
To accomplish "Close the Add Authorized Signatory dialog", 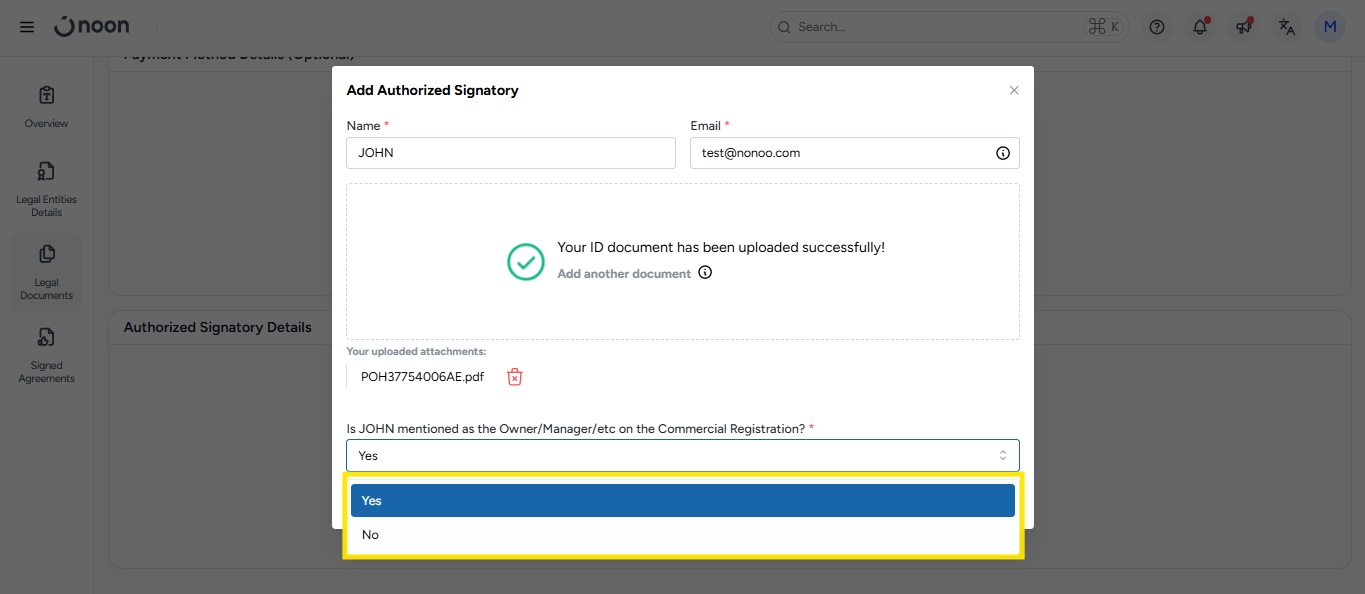I will click(x=1013, y=90).
